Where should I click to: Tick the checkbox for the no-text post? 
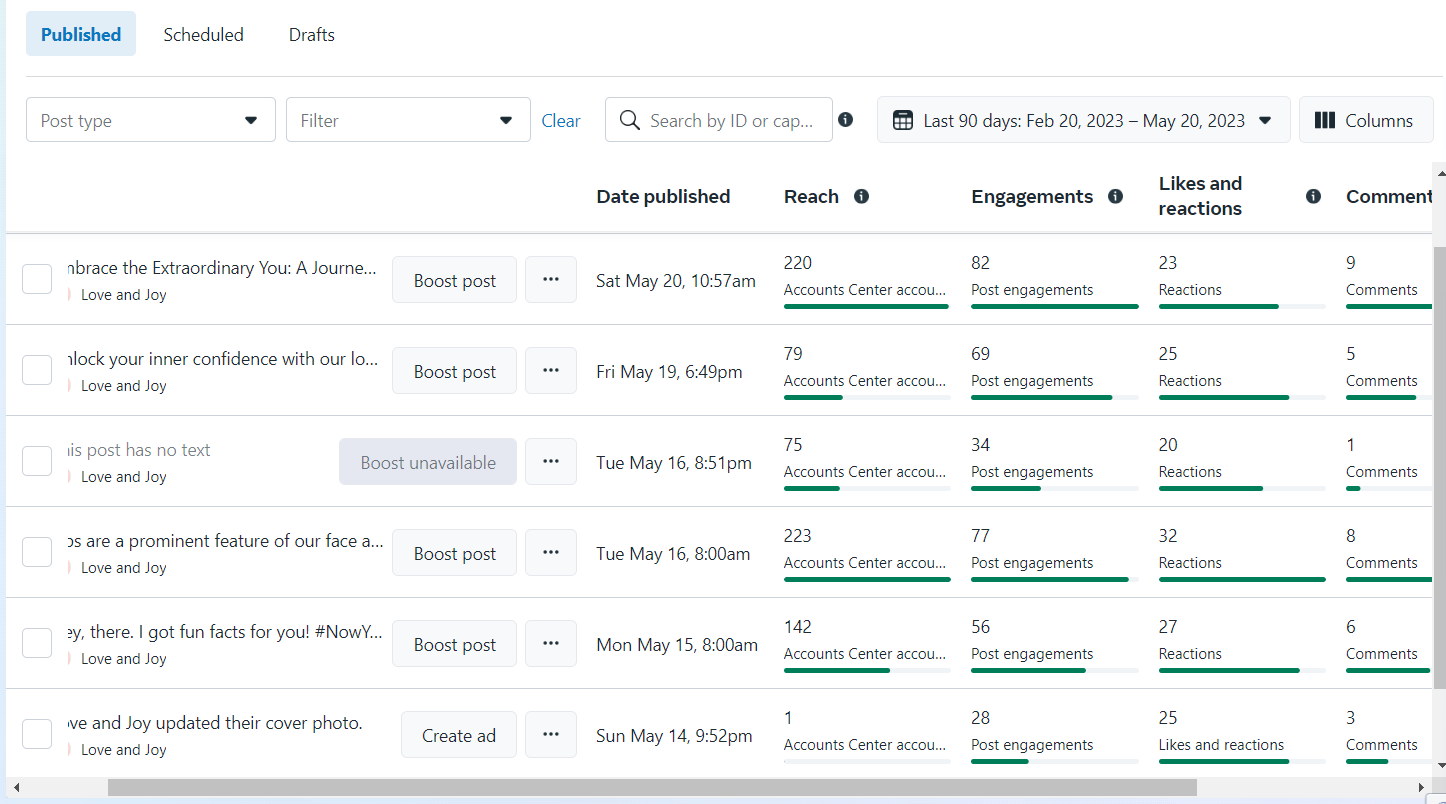point(37,462)
